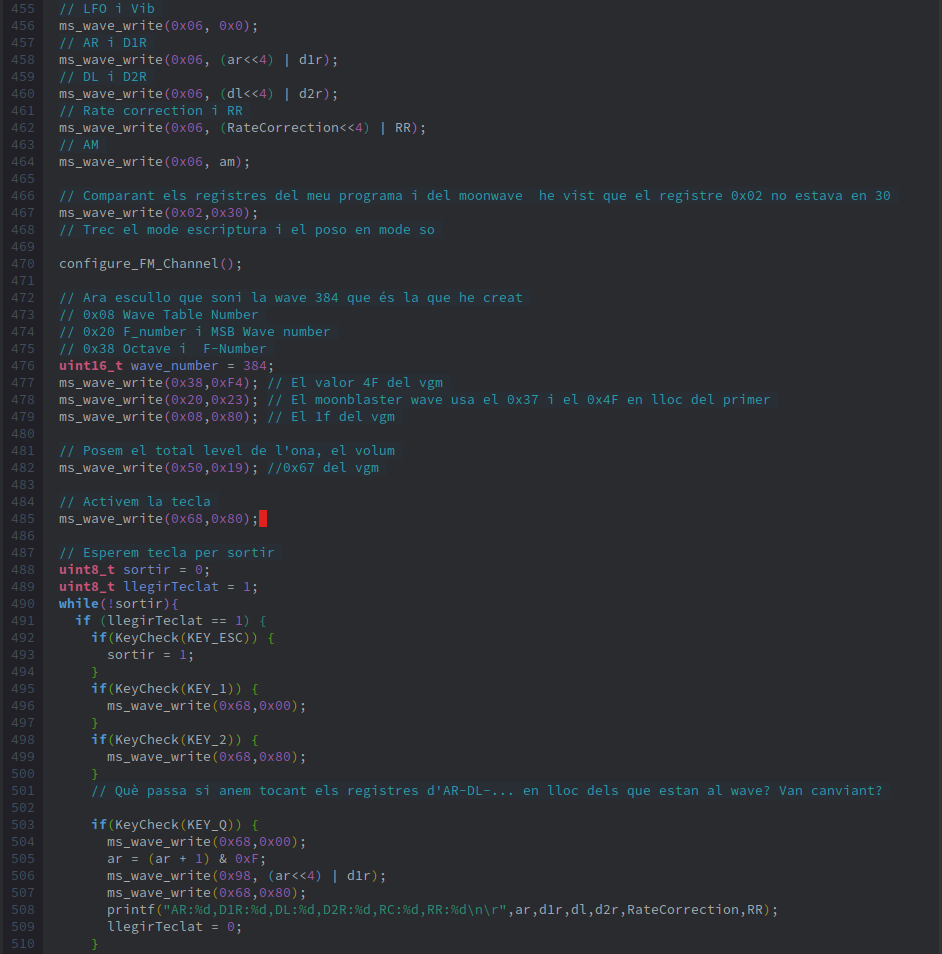
Task: Click line number 455 in the gutter
Action: [23, 9]
